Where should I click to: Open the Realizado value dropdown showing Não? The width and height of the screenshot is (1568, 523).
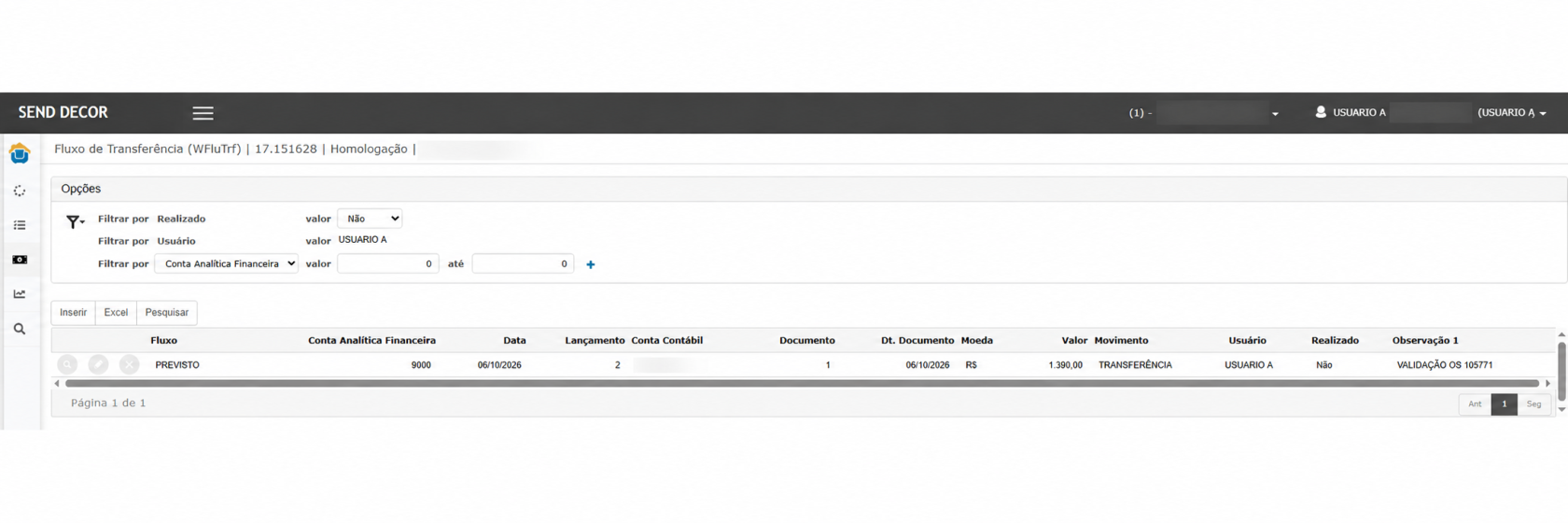click(370, 219)
